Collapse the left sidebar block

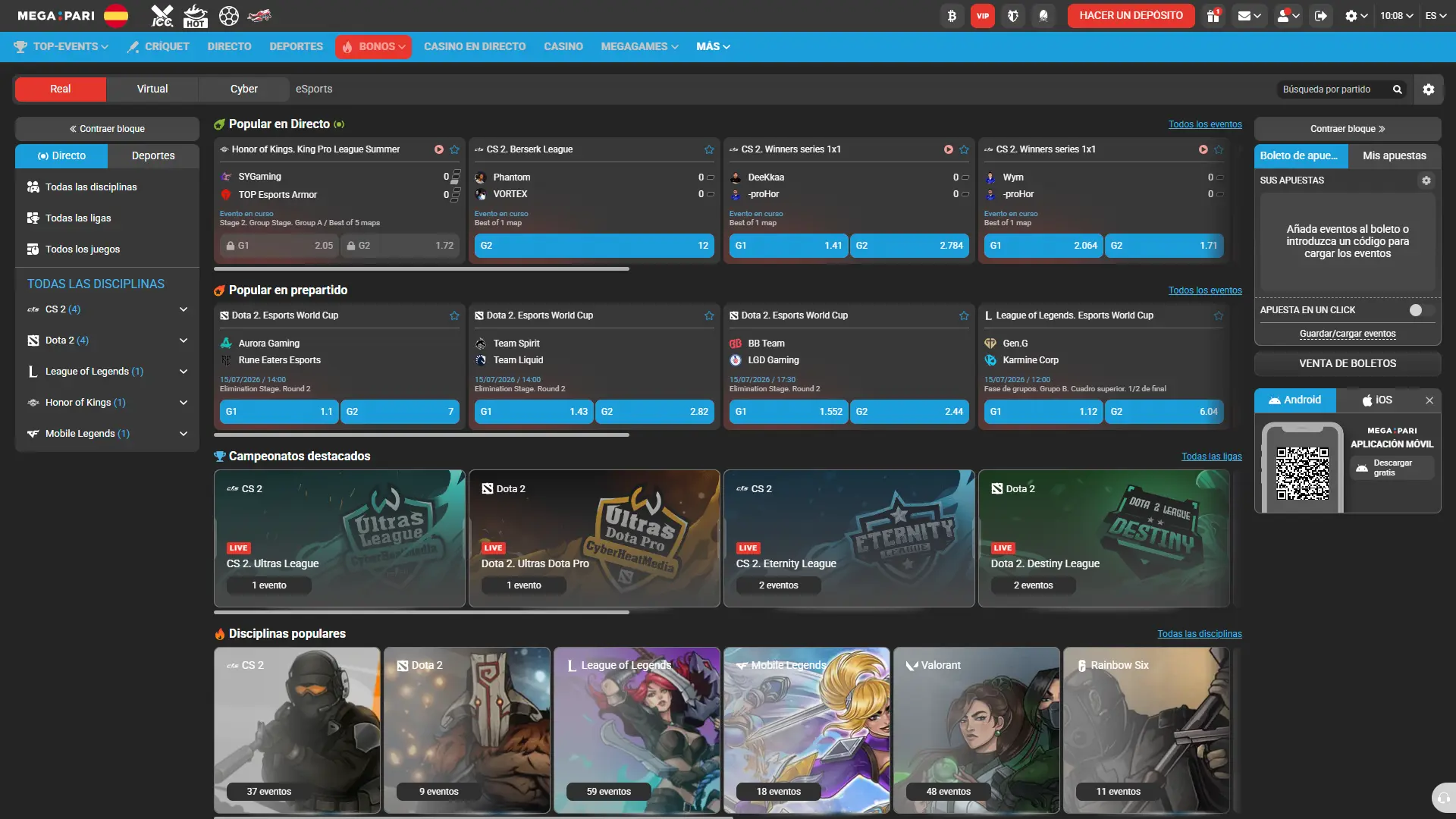tap(107, 129)
